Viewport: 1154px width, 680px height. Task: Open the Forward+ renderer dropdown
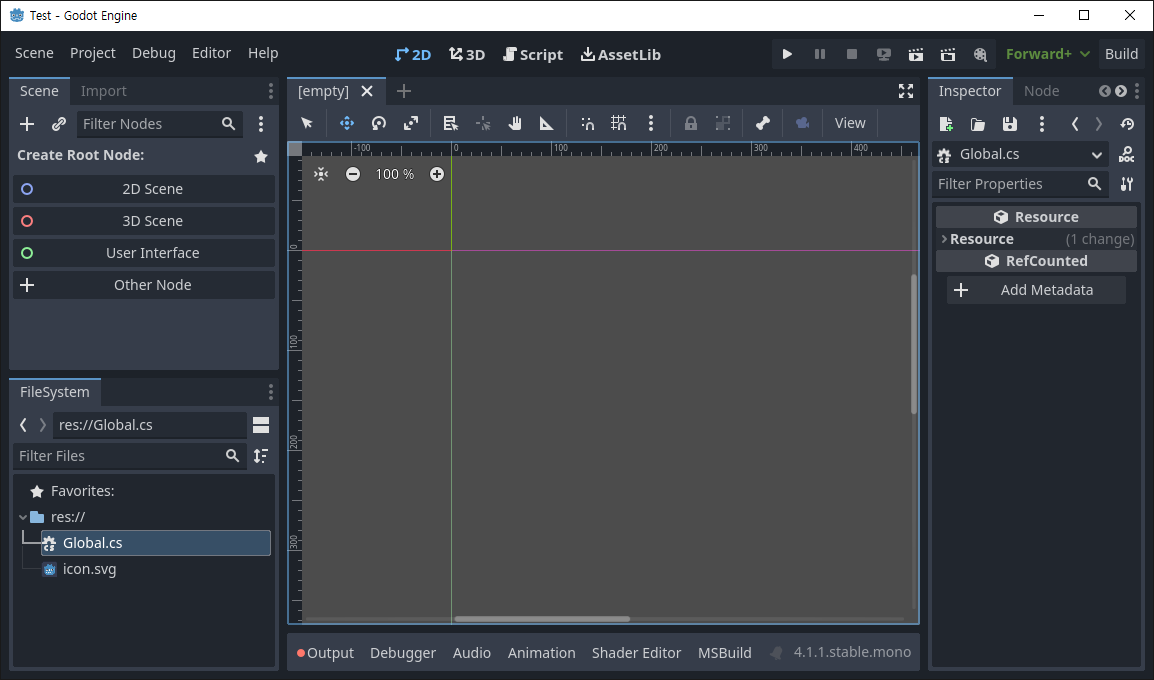[x=1047, y=54]
